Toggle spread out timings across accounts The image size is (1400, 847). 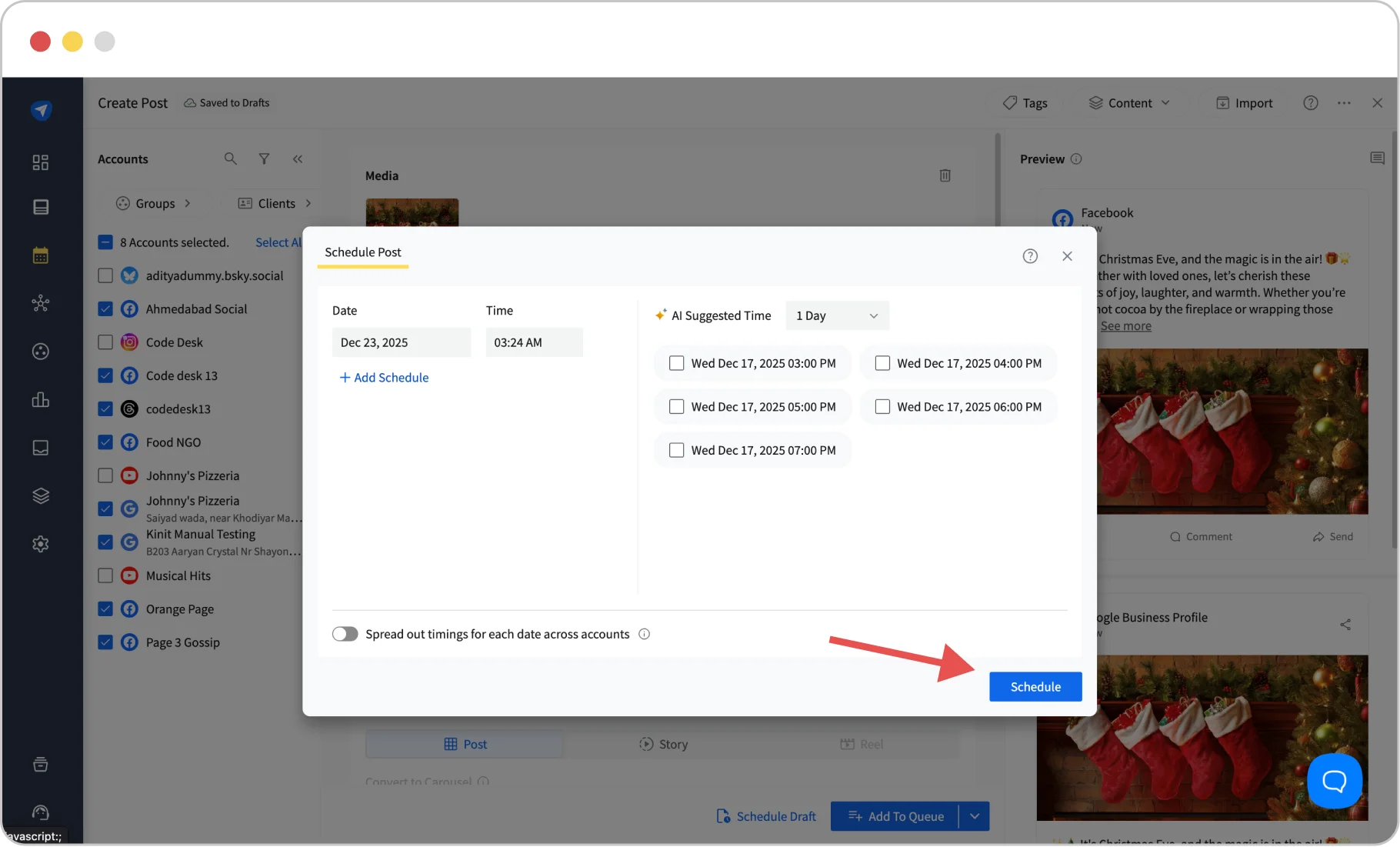(x=345, y=634)
